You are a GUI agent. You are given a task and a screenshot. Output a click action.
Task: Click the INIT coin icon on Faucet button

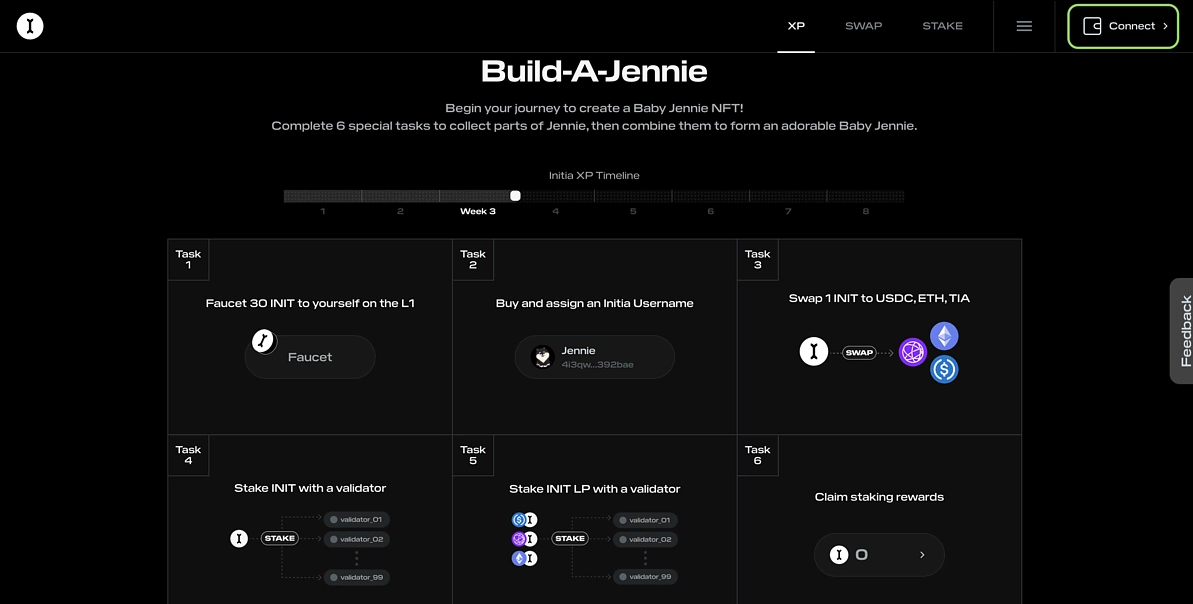(x=264, y=342)
